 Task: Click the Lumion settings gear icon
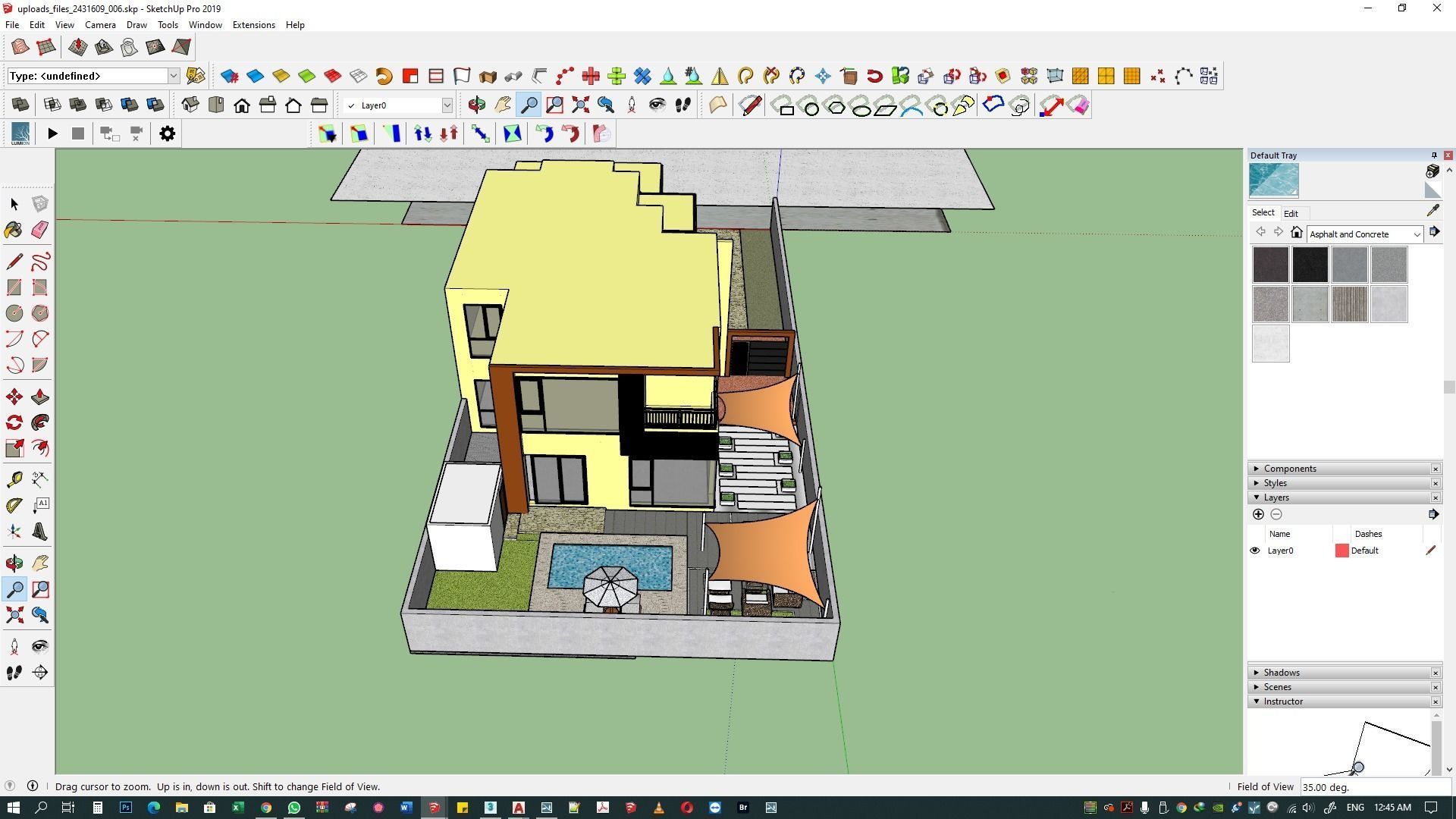click(x=167, y=134)
